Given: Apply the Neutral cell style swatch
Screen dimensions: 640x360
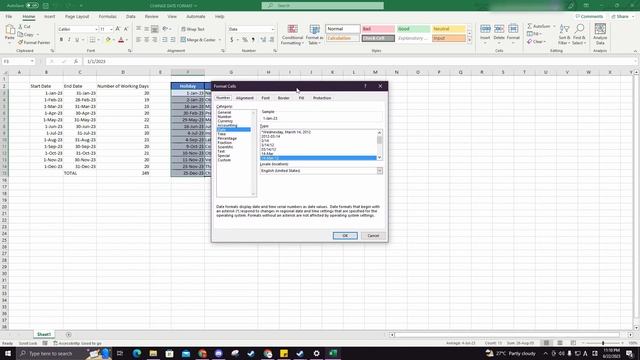Looking at the screenshot, I should [x=449, y=29].
